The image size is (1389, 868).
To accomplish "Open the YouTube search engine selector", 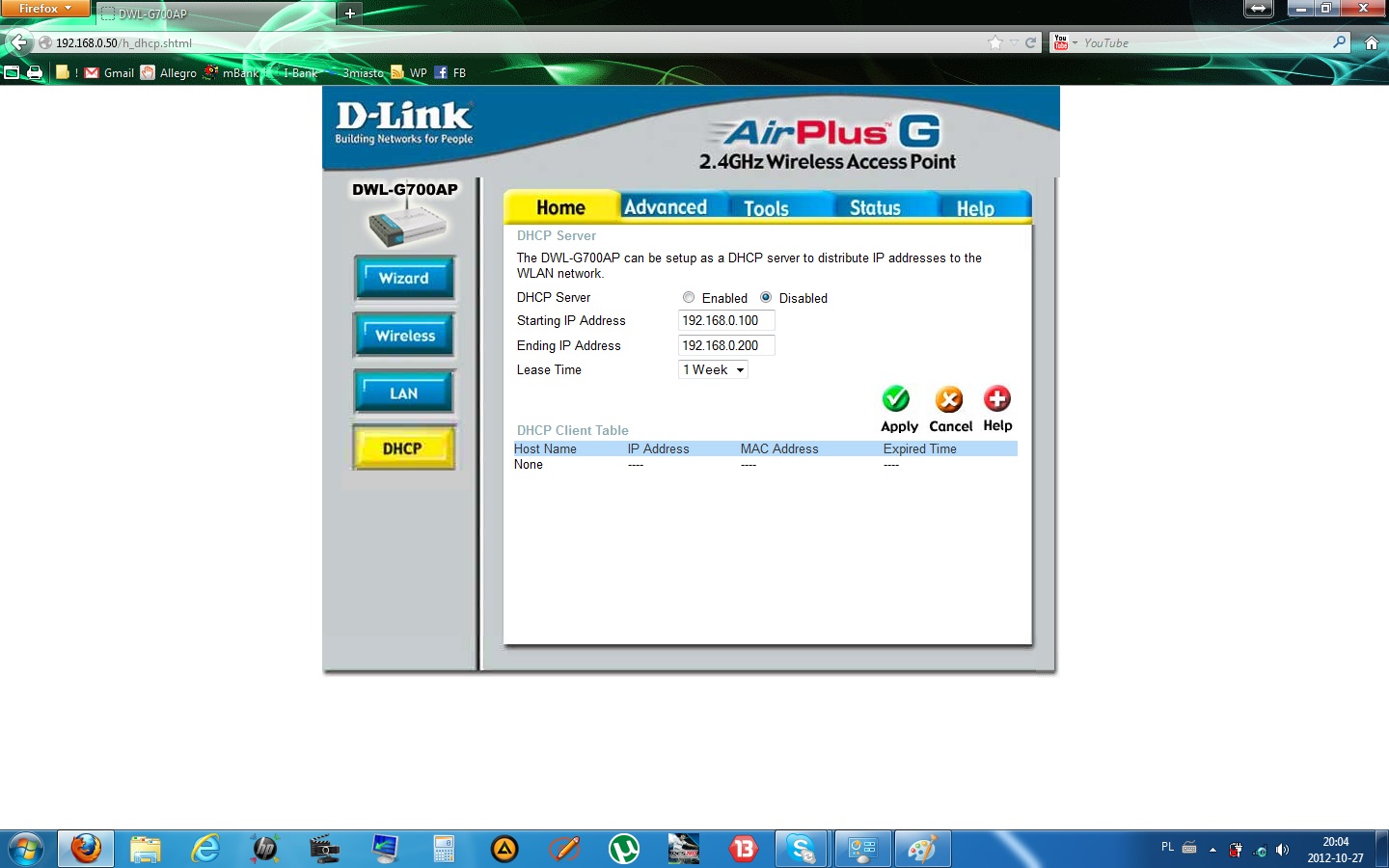I will (x=1064, y=42).
